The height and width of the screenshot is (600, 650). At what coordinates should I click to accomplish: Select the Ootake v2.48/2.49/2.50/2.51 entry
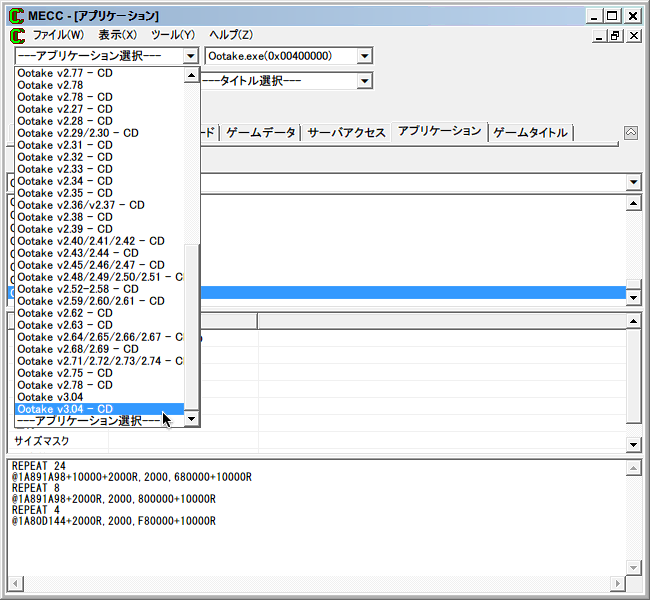[99, 277]
